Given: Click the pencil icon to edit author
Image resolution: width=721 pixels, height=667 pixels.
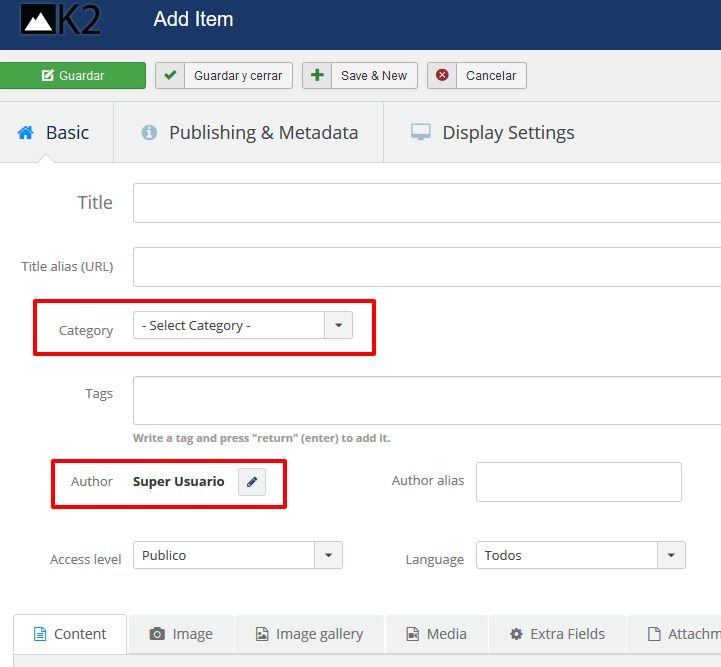Looking at the screenshot, I should (x=252, y=482).
